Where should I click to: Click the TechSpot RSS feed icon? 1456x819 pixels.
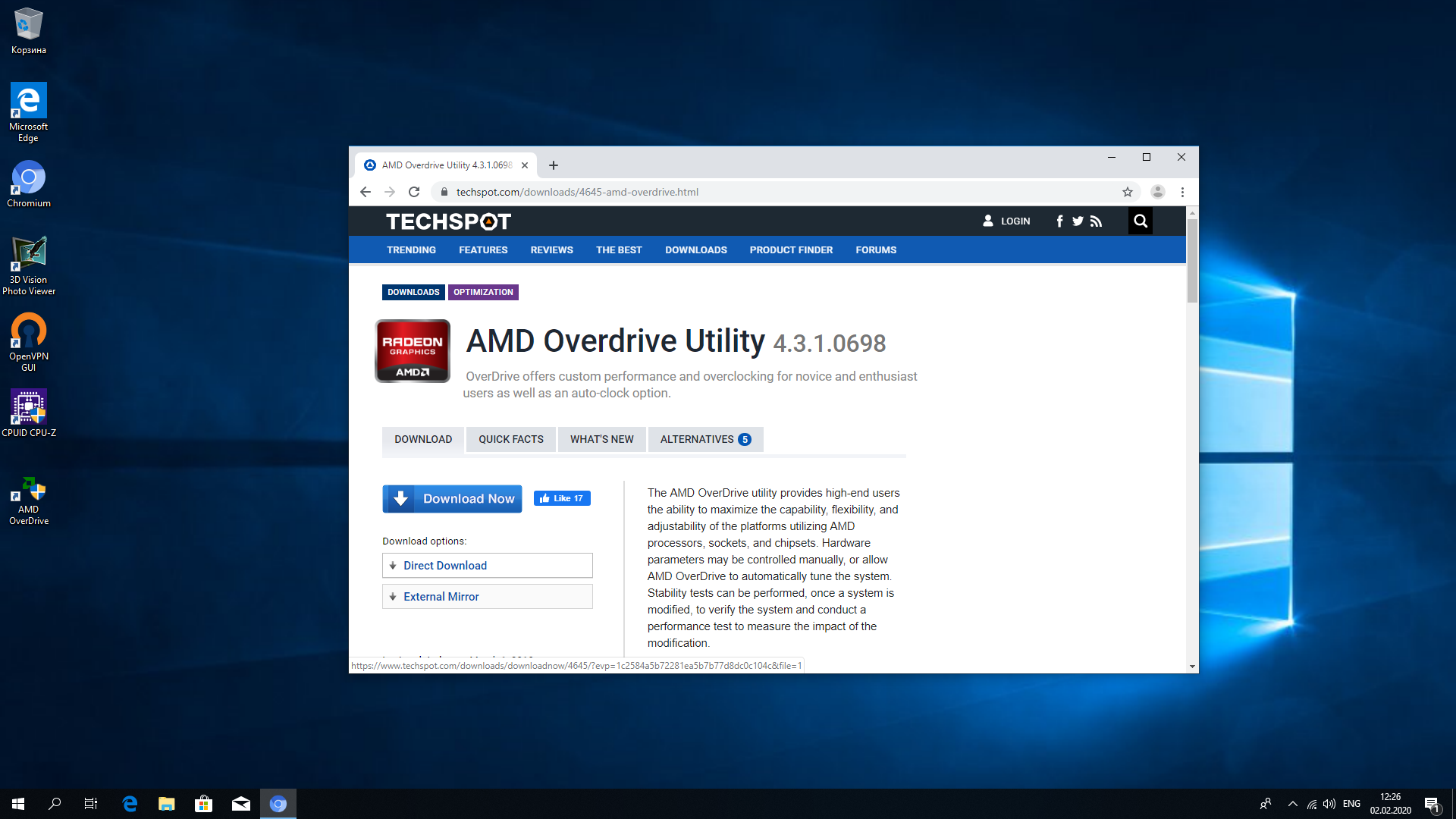[1096, 221]
